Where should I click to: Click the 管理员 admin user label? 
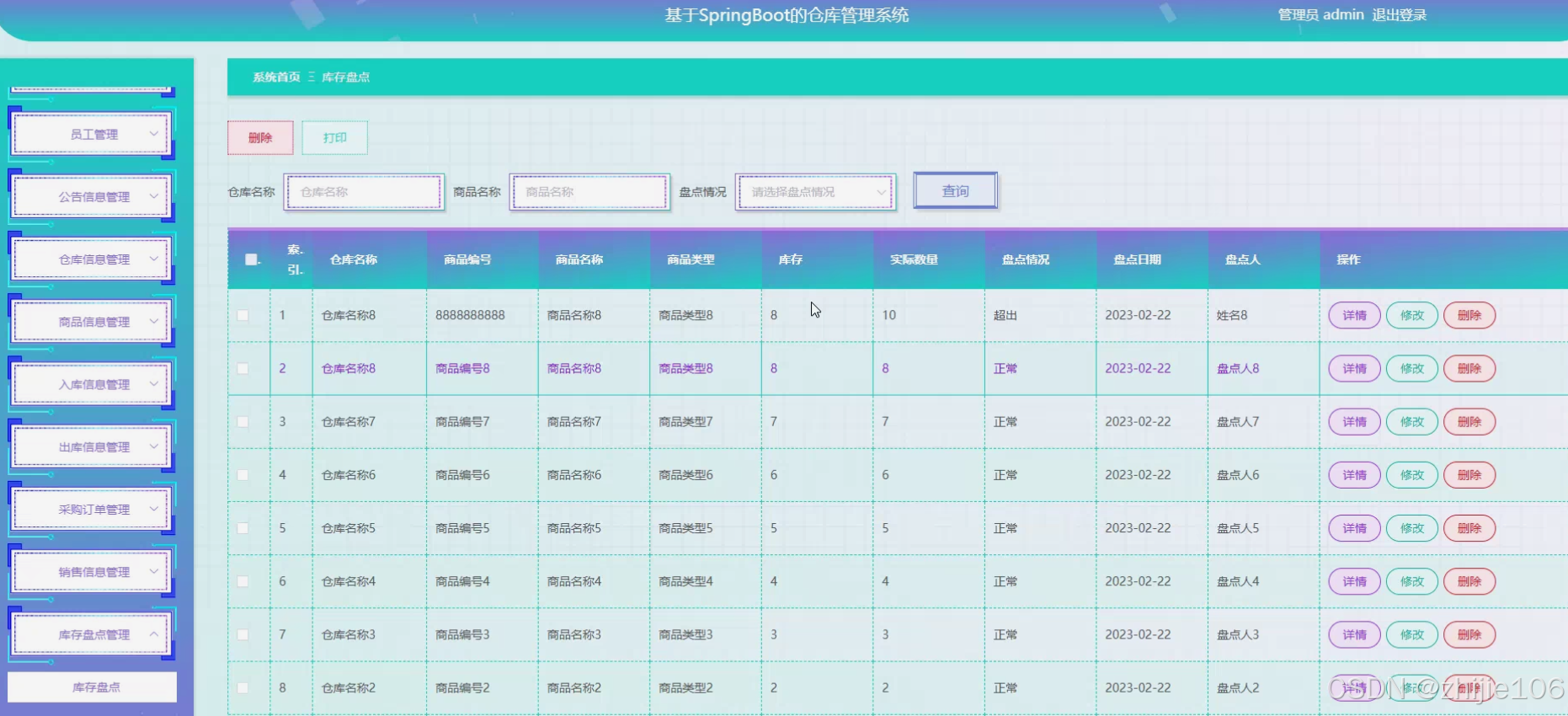(x=1320, y=15)
